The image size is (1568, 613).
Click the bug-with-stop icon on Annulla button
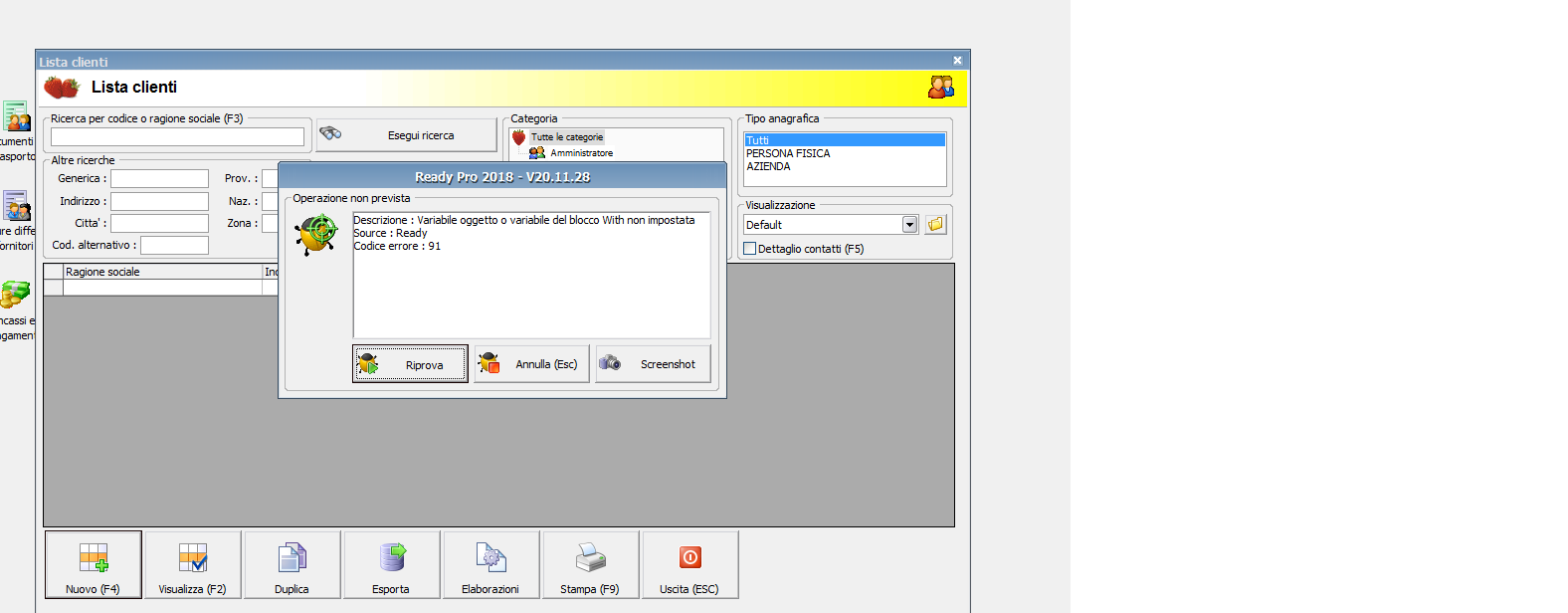click(489, 364)
